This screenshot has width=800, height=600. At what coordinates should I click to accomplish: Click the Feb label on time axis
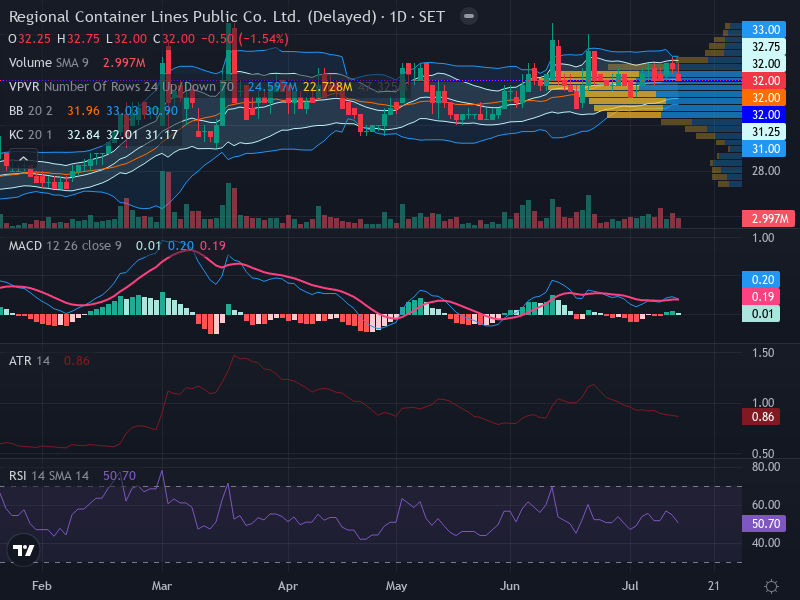(41, 586)
